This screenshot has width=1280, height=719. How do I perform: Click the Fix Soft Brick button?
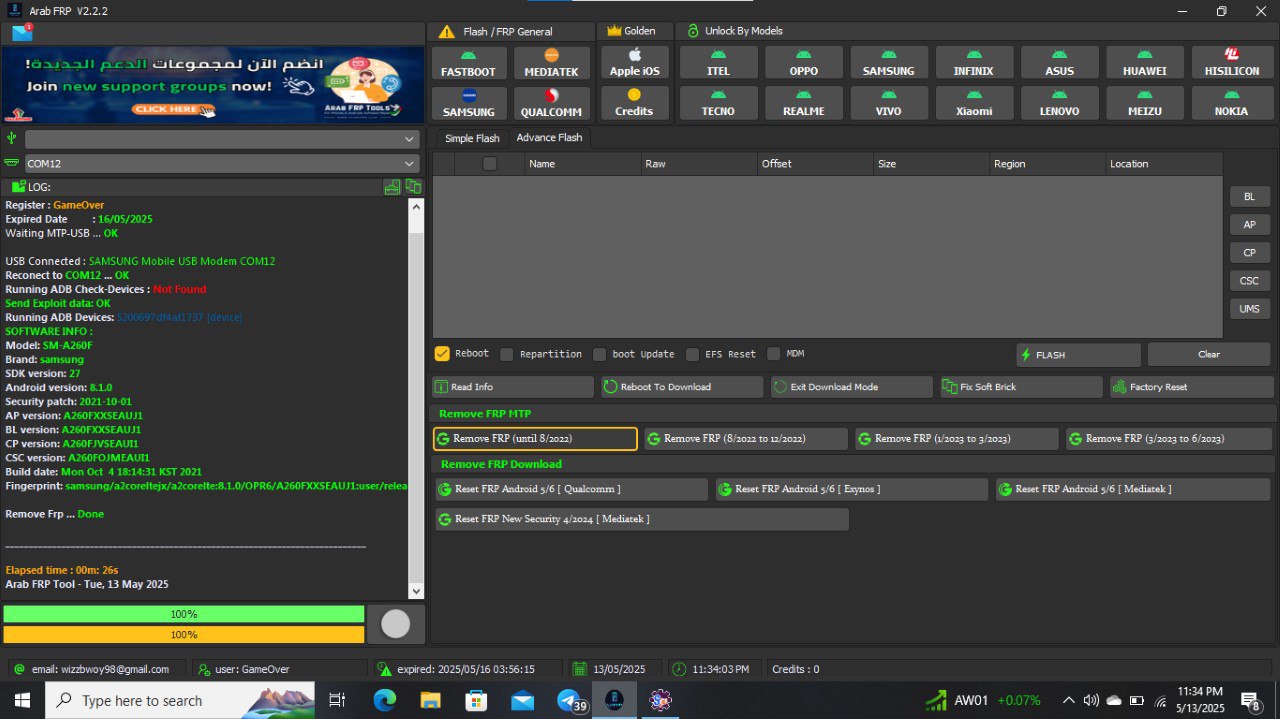1022,387
